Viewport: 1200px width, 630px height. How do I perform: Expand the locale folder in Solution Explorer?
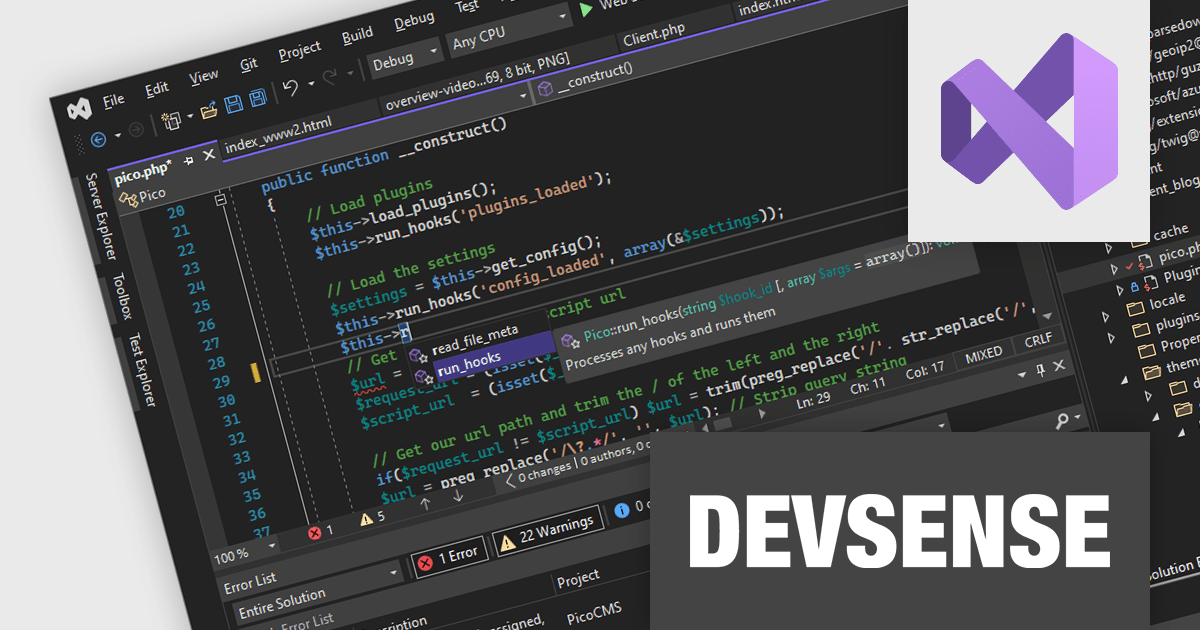1107,316
